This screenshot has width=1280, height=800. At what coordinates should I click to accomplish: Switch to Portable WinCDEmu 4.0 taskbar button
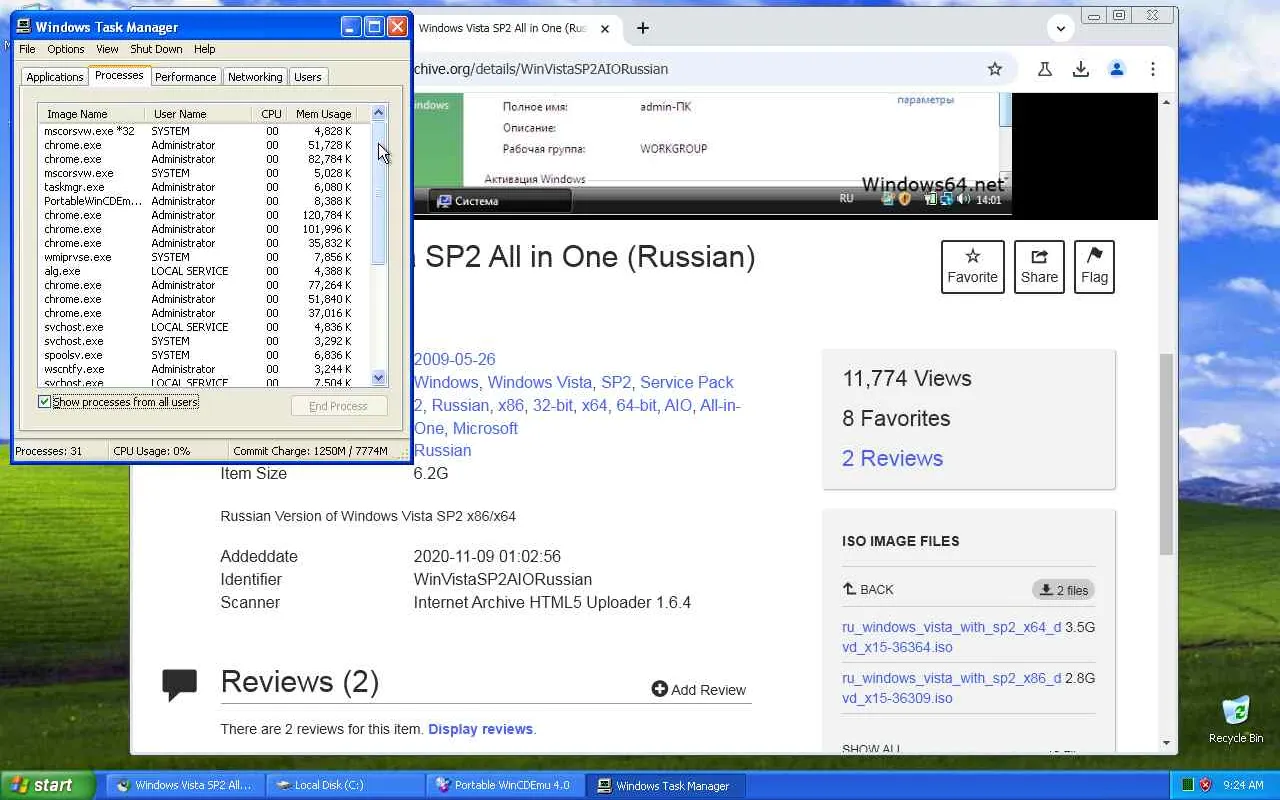(506, 785)
